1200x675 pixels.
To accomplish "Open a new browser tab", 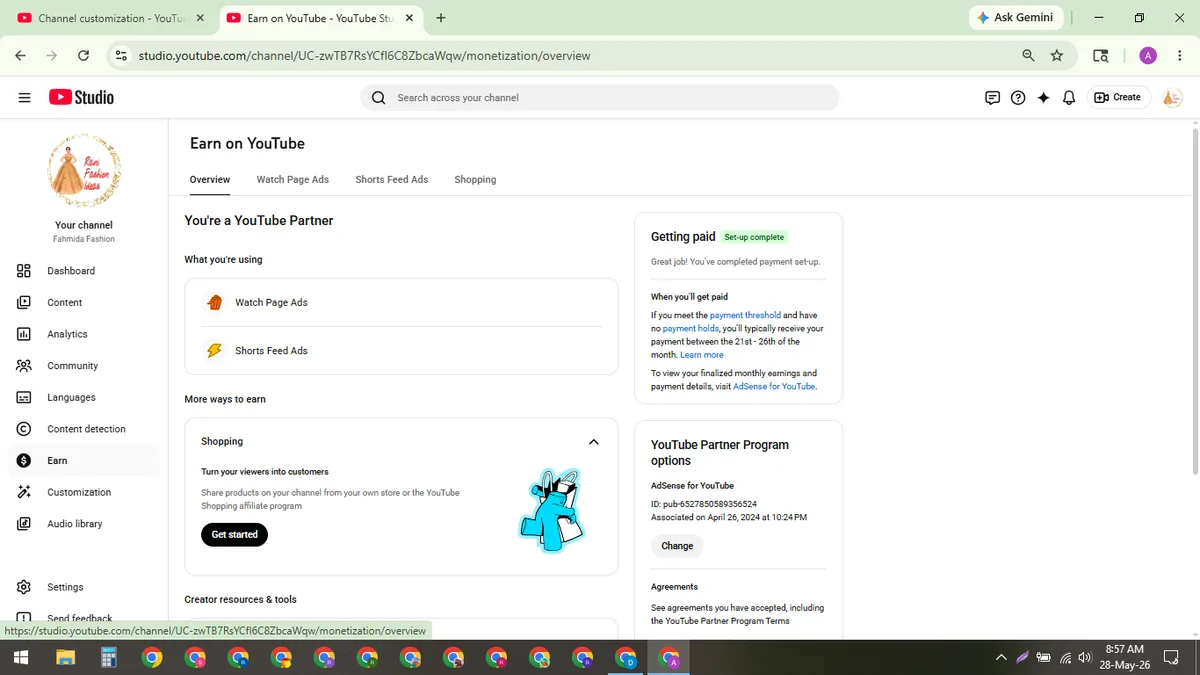I will (441, 18).
